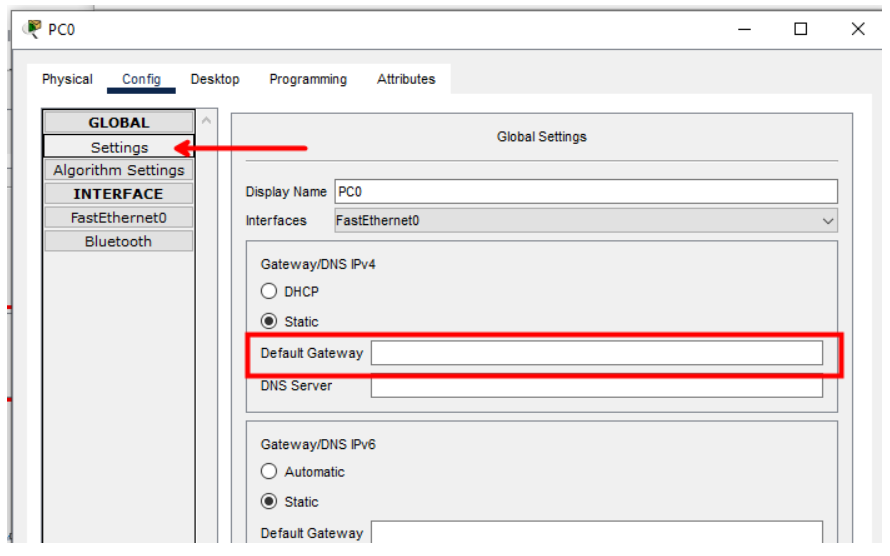Open the Bluetooth interface settings
Image resolution: width=890 pixels, height=556 pixels.
pyautogui.click(x=119, y=241)
